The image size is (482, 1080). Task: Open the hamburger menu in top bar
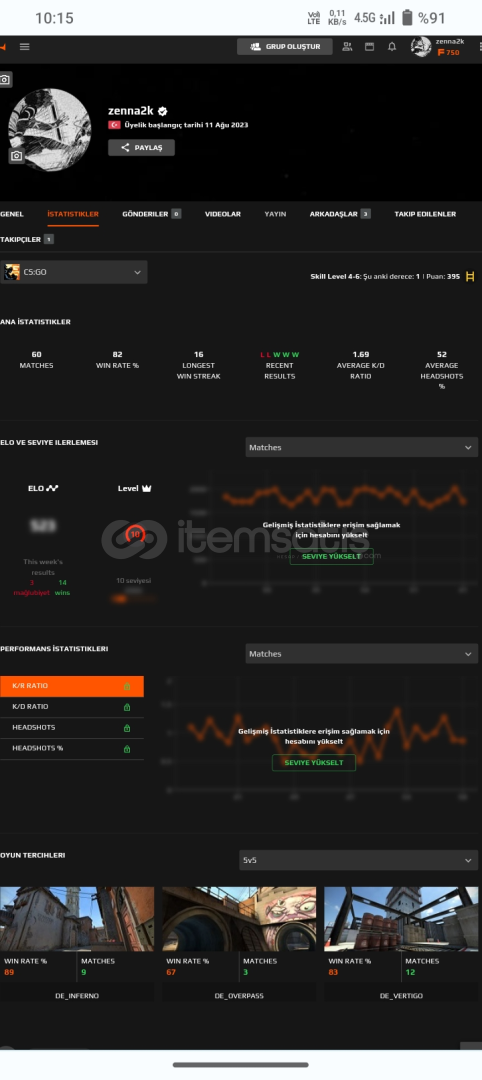coord(25,47)
